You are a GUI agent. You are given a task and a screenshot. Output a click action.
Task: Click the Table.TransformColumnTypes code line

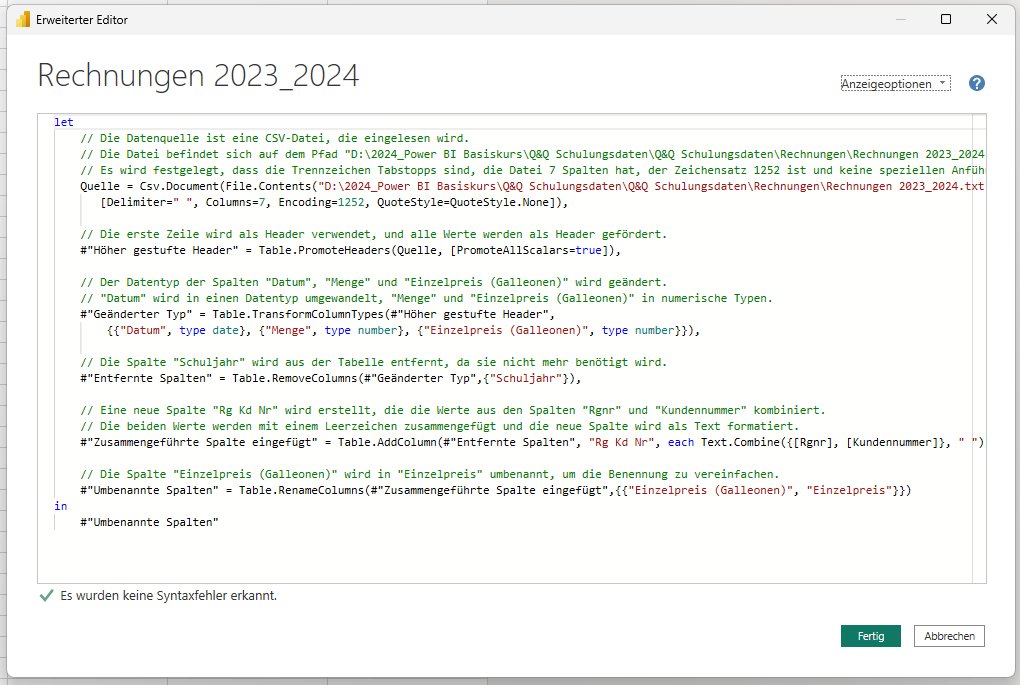[317, 314]
